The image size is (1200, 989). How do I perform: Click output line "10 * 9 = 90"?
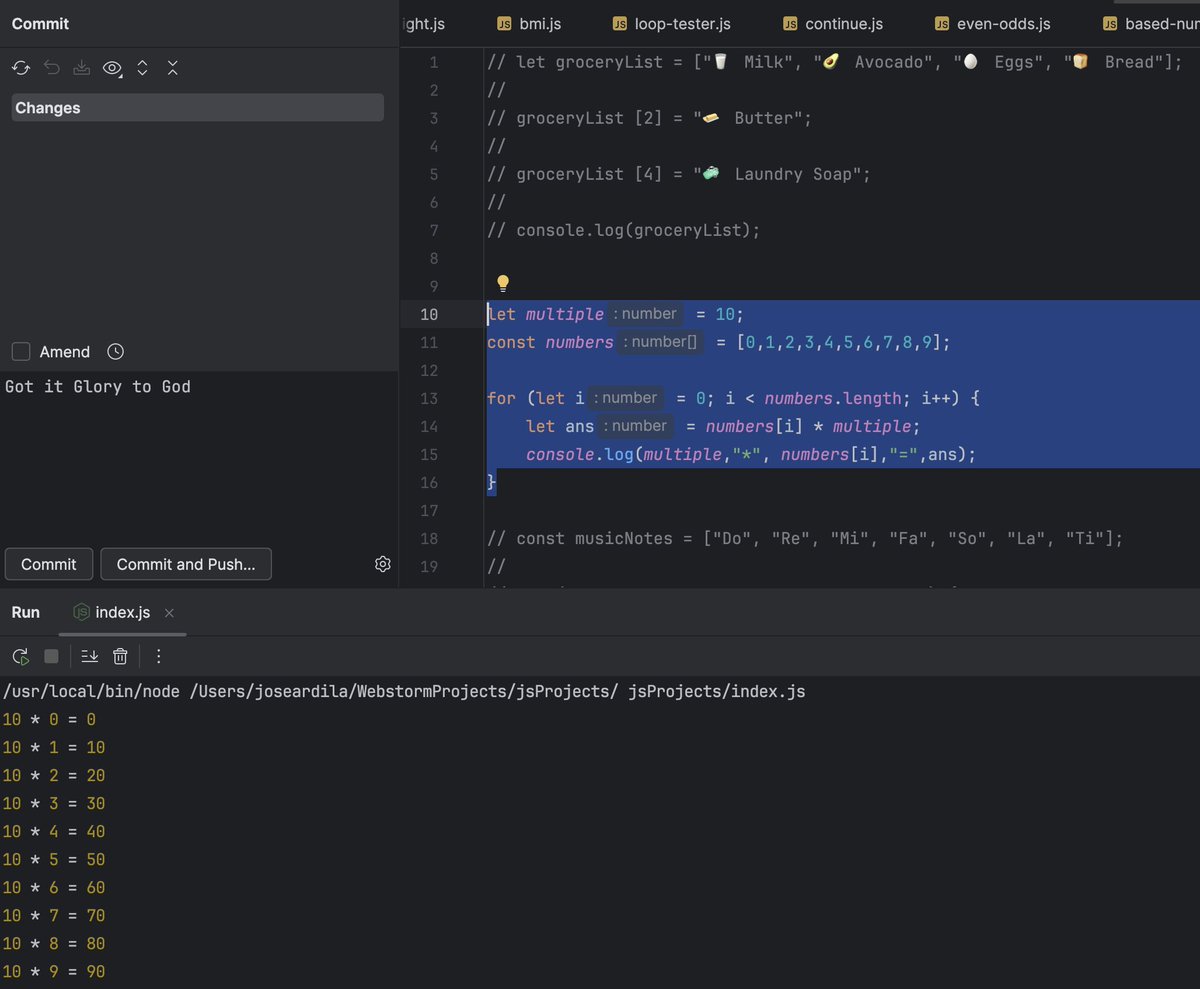54,972
